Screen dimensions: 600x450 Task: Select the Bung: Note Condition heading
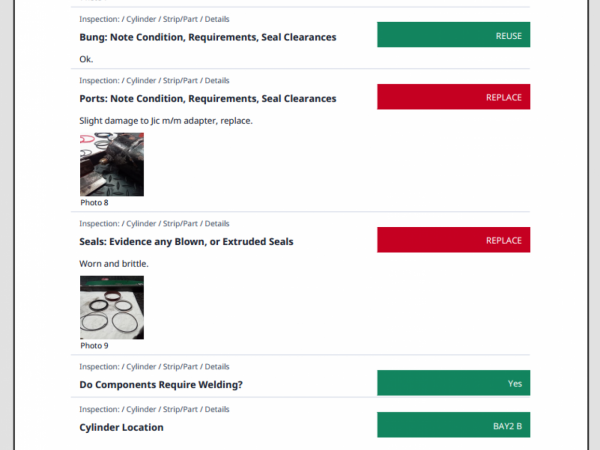tap(208, 37)
